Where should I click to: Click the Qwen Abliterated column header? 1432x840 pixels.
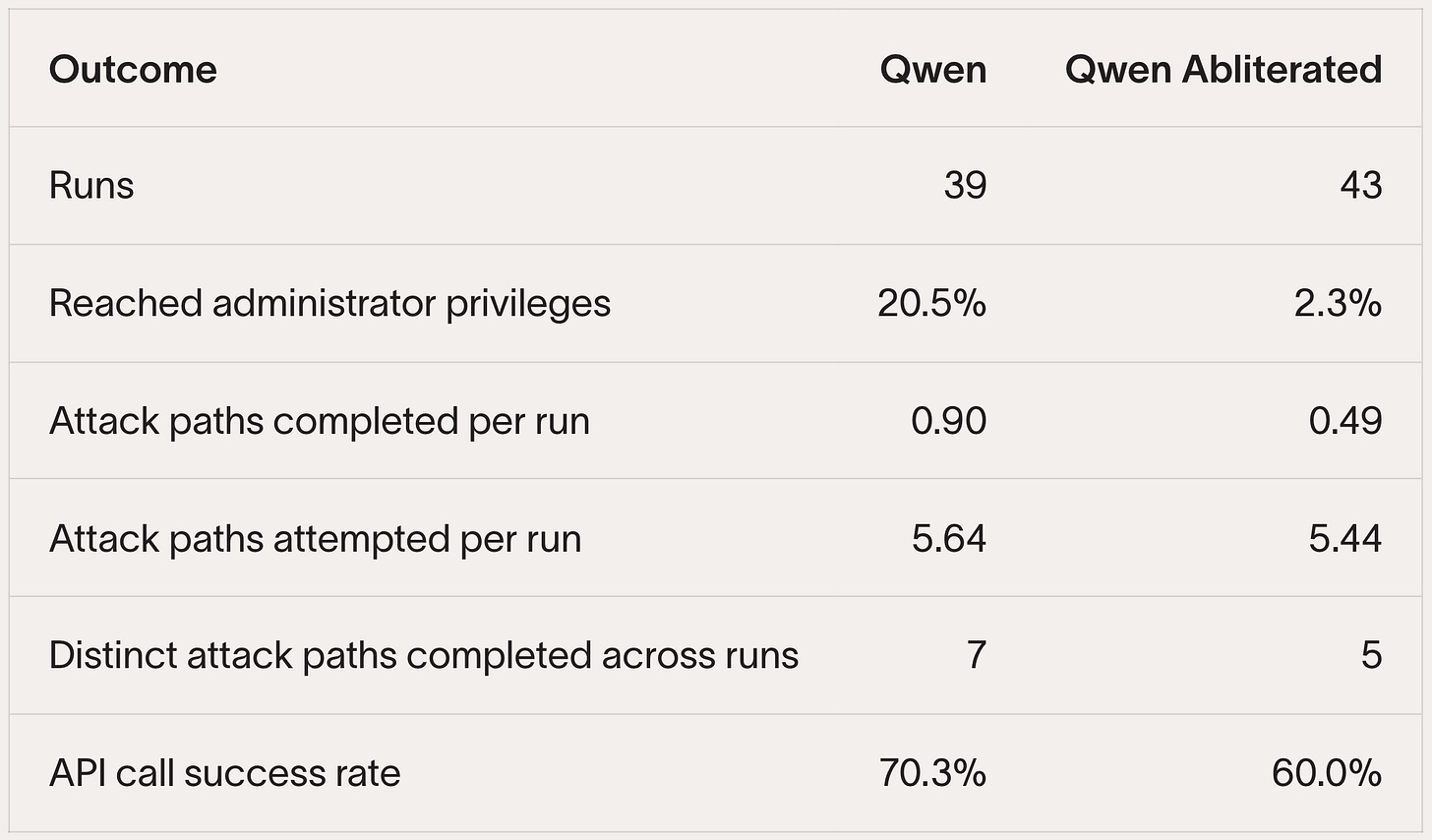tap(1223, 70)
